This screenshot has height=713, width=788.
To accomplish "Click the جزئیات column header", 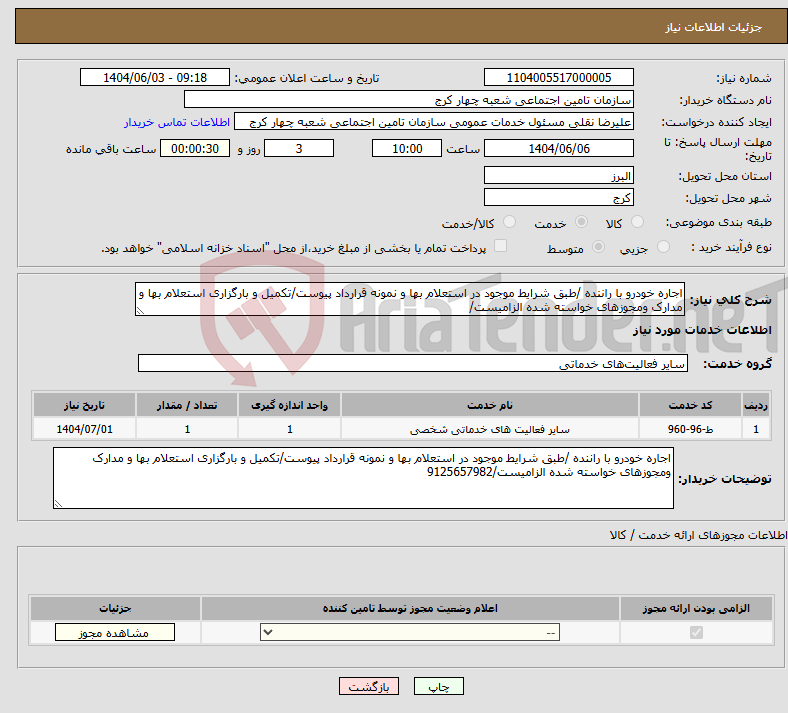I will pos(115,608).
